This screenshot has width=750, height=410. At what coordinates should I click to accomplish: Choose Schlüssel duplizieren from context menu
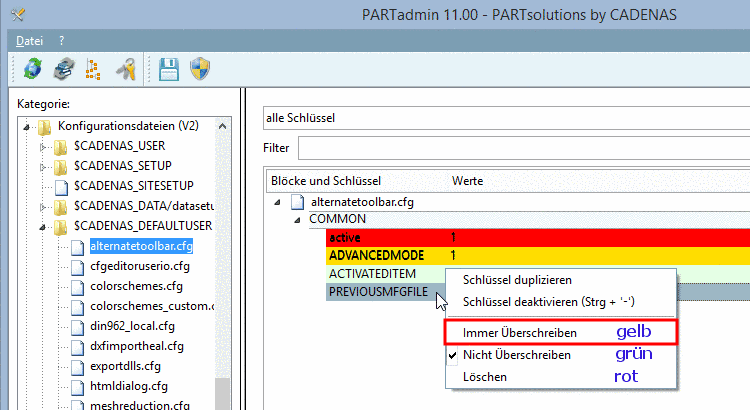(x=561, y=280)
